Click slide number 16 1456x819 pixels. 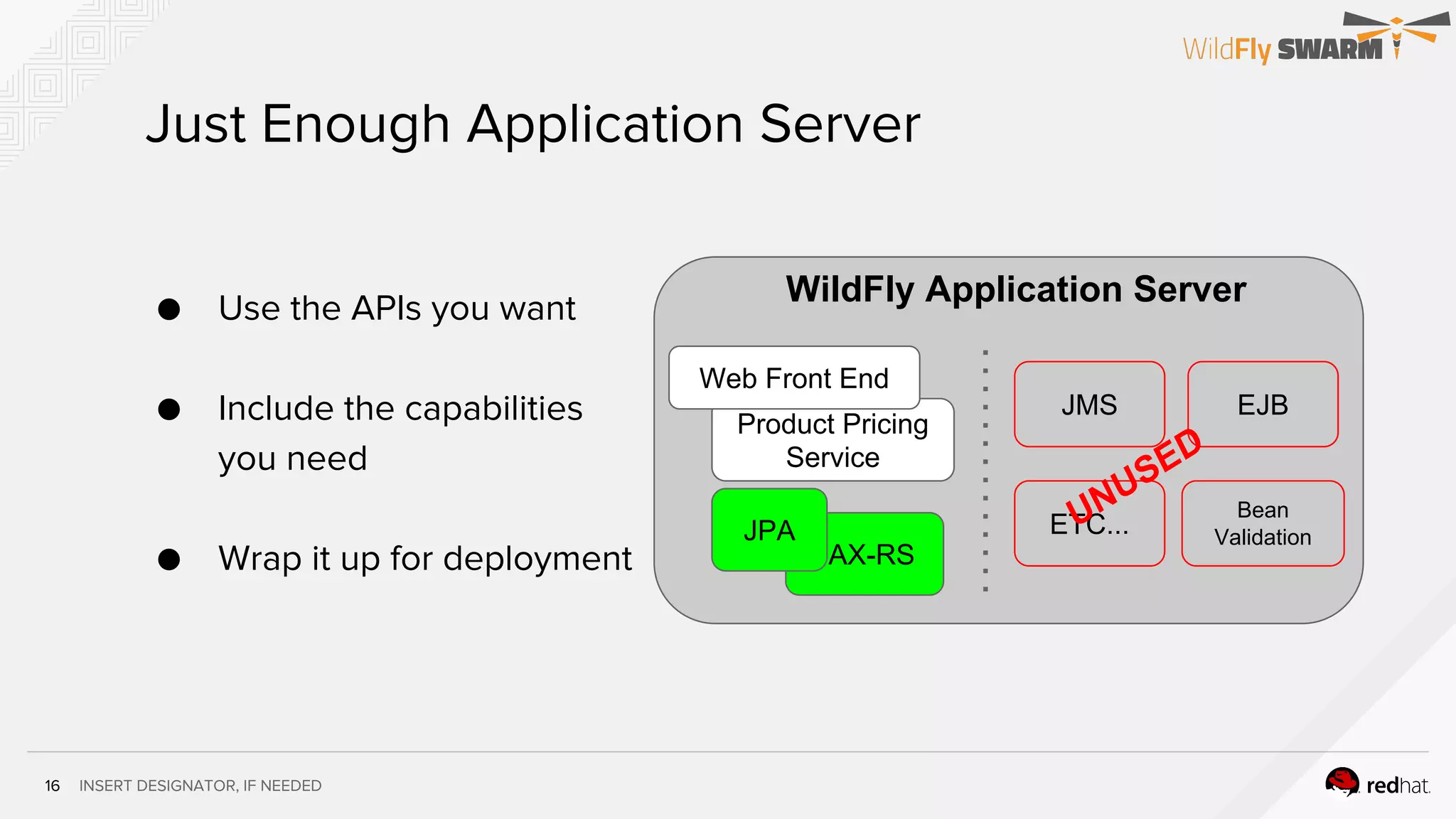point(53,786)
